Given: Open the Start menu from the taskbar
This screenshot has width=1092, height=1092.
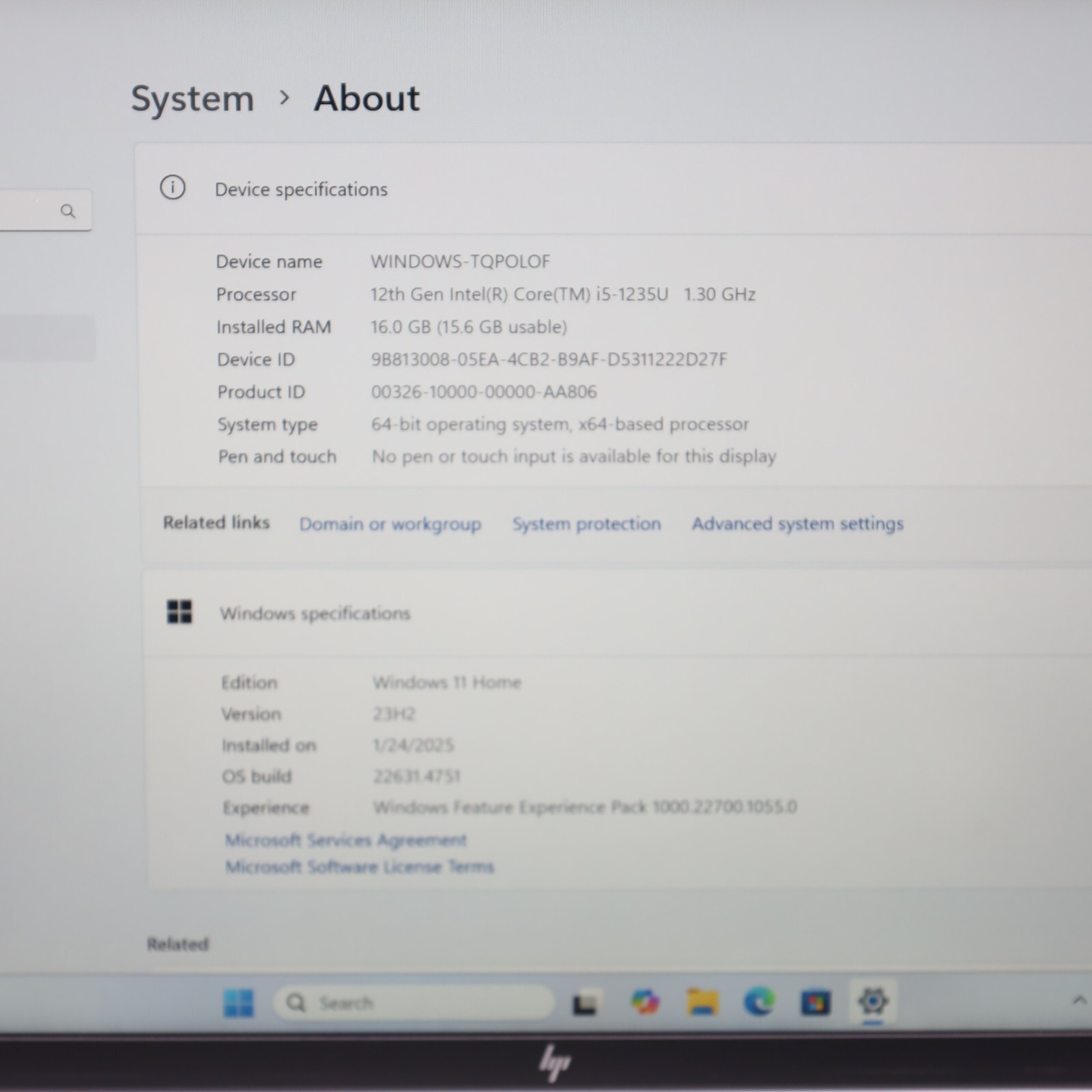Looking at the screenshot, I should tap(239, 1003).
